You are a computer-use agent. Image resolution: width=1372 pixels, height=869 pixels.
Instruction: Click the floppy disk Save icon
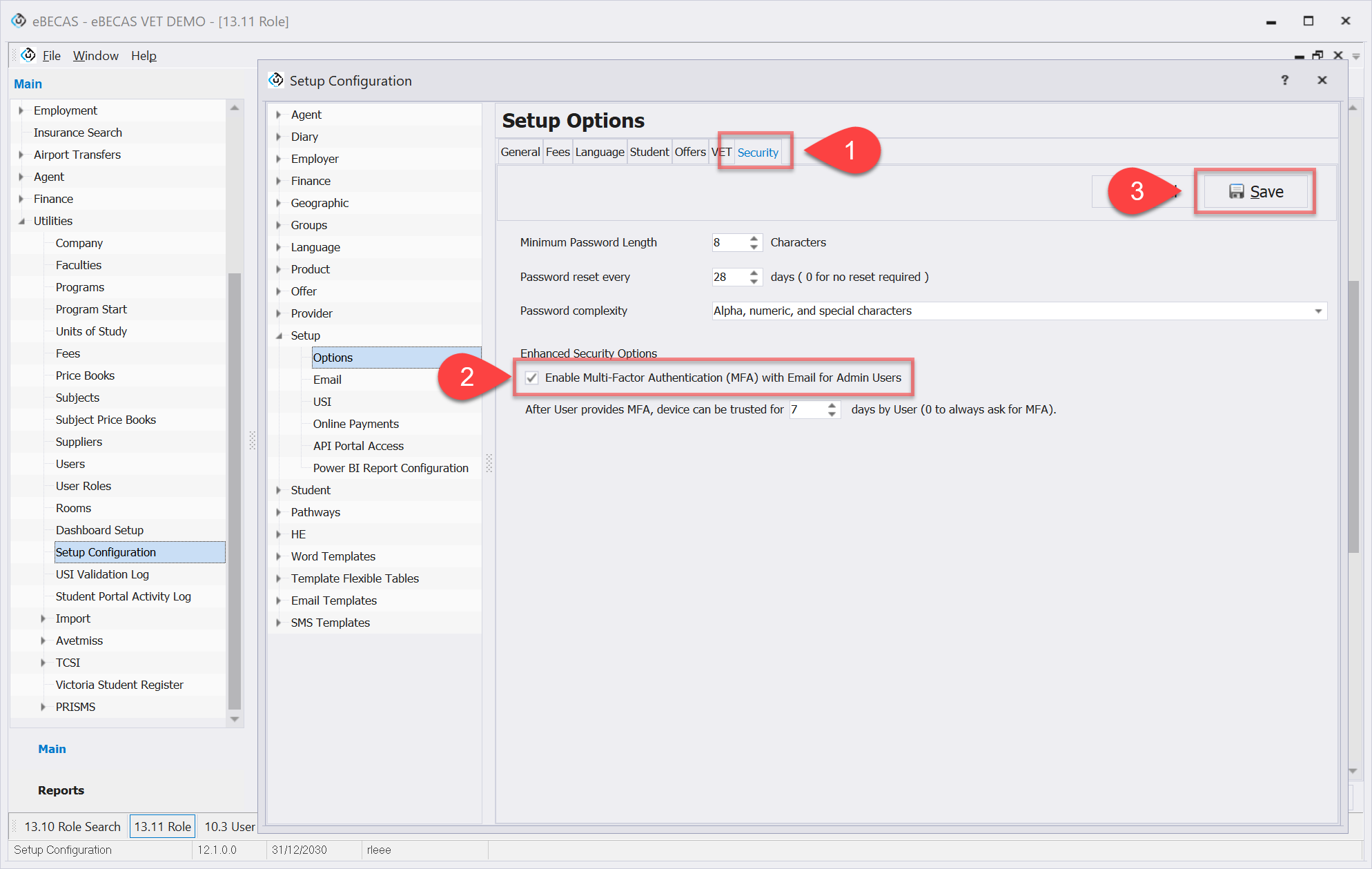tap(1236, 192)
